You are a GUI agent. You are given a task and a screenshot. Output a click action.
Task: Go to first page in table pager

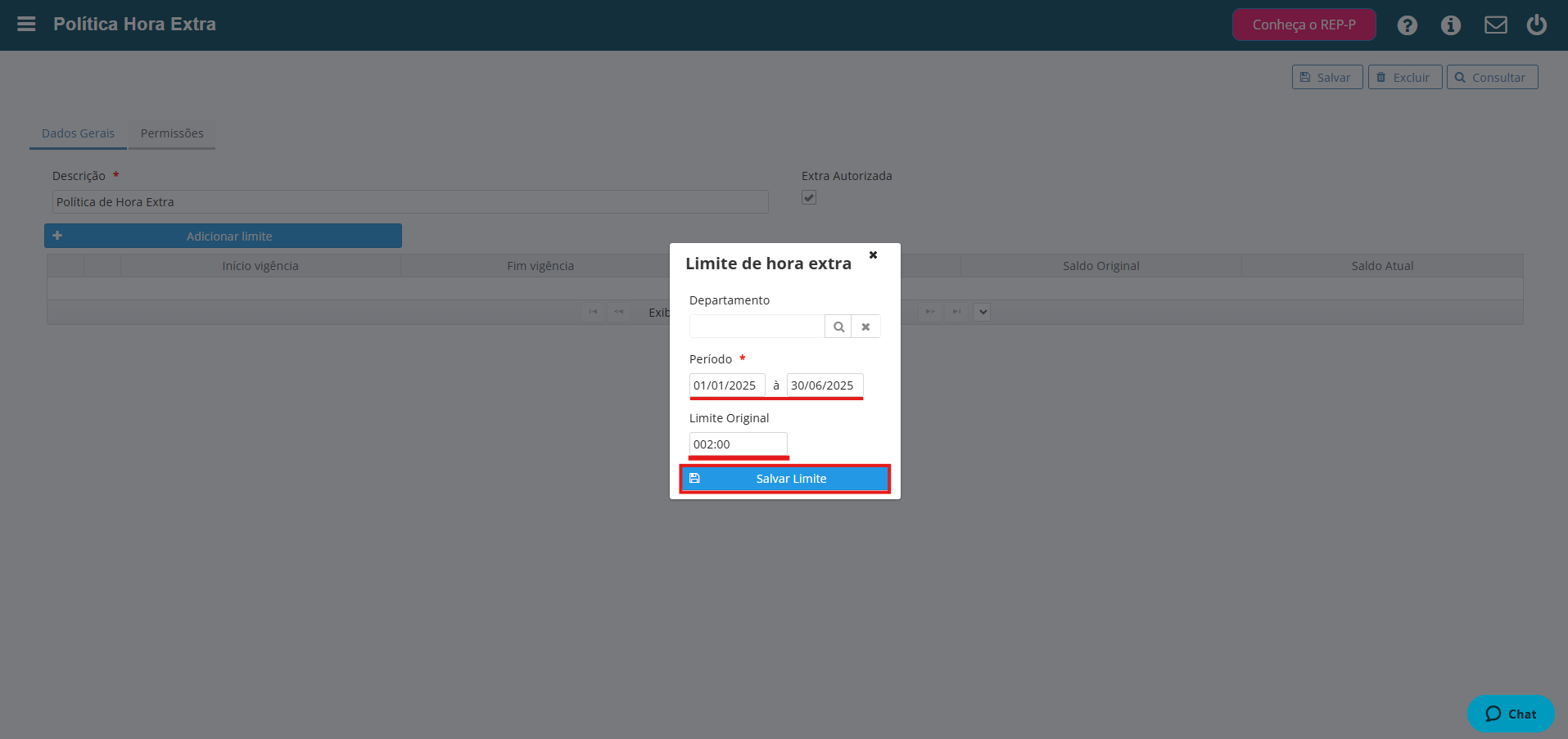click(x=593, y=312)
